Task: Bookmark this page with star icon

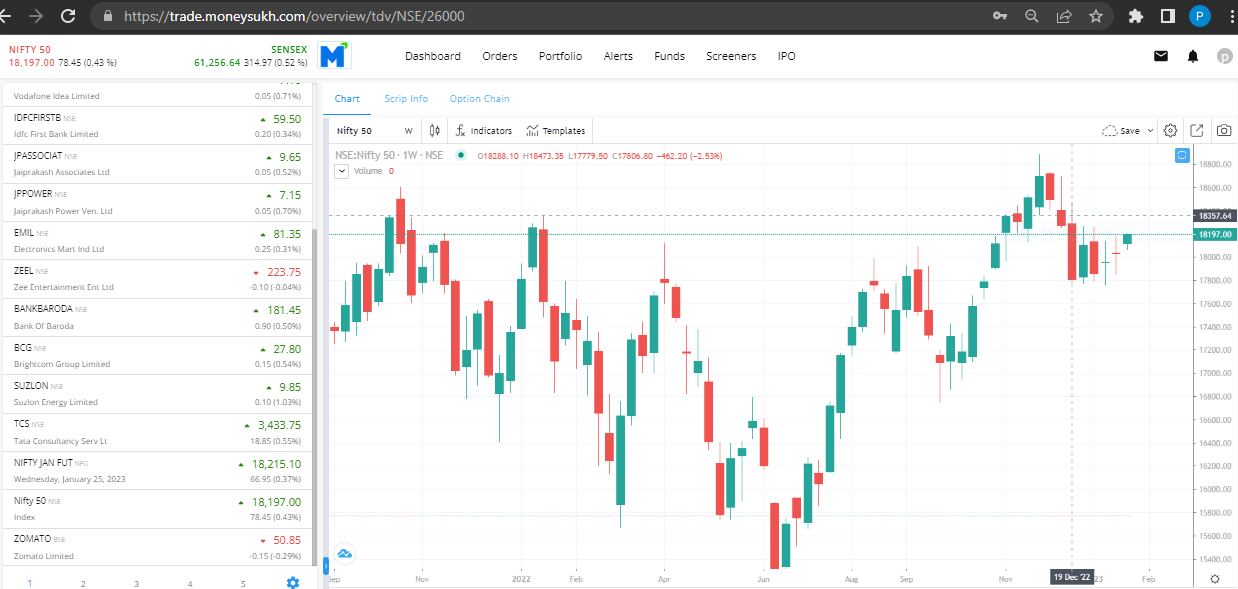Action: 1096,16
